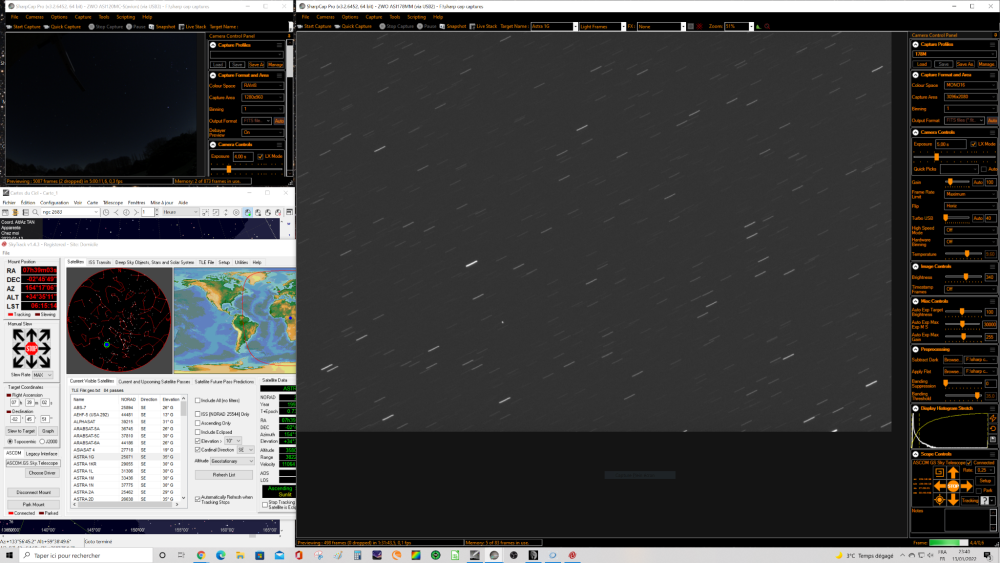This screenshot has width=1000, height=563.
Task: Switch to ISS Transits tab
Action: point(99,262)
